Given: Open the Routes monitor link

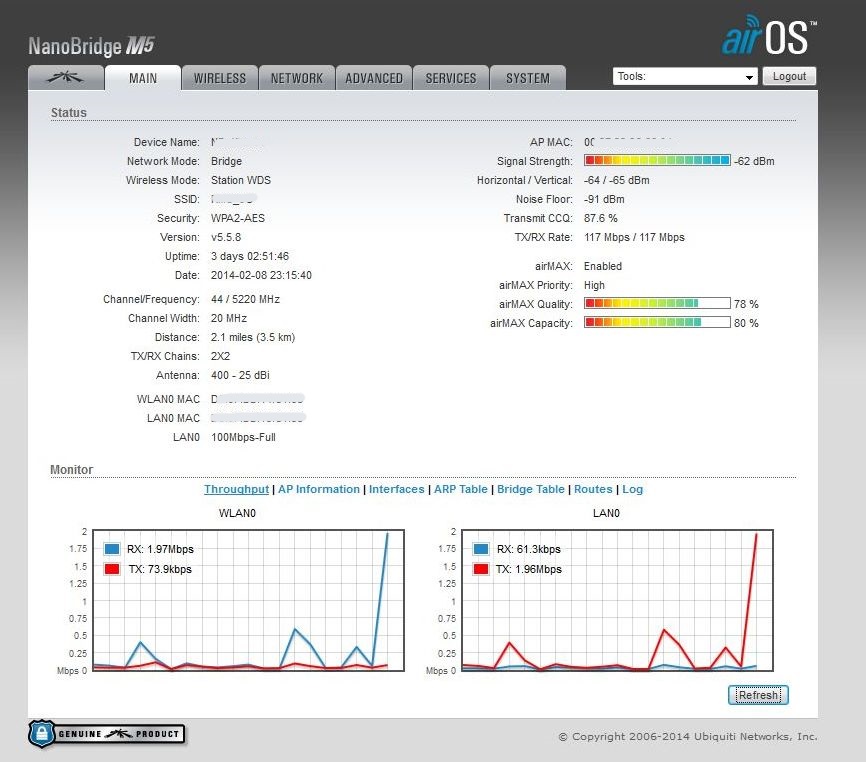Looking at the screenshot, I should click(x=593, y=489).
